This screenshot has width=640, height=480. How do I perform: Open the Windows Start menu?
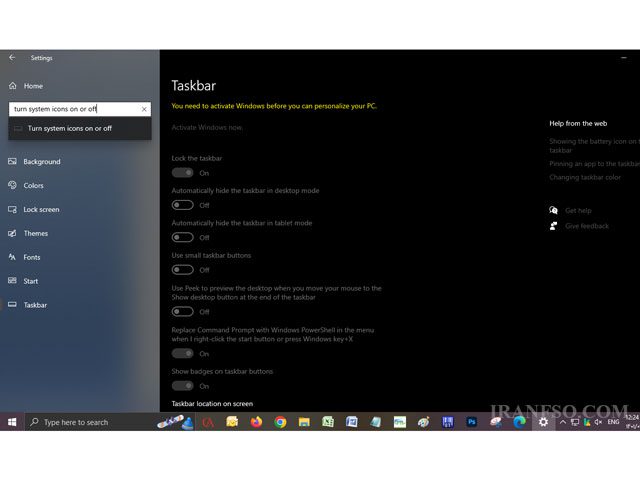pos(12,422)
